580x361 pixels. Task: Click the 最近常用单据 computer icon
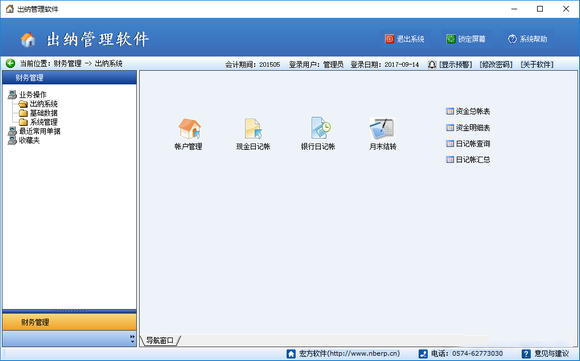(x=12, y=131)
